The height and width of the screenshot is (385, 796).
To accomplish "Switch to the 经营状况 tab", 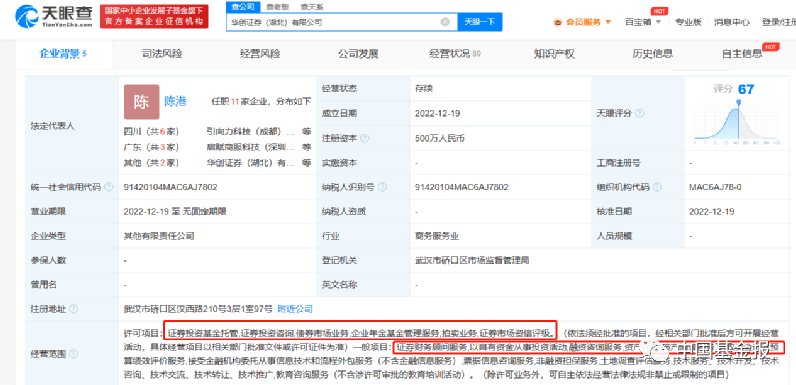I will click(454, 54).
